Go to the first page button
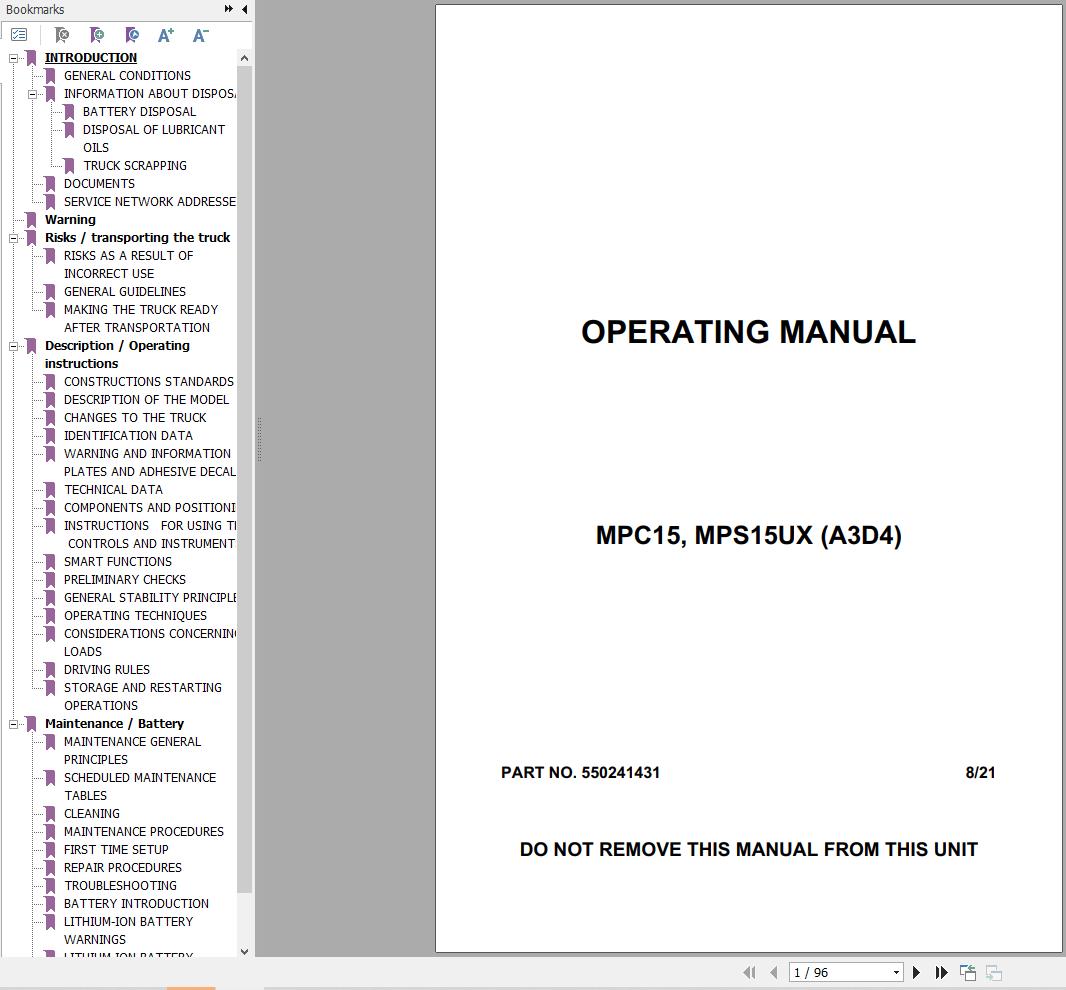The width and height of the screenshot is (1066, 990). tap(749, 972)
